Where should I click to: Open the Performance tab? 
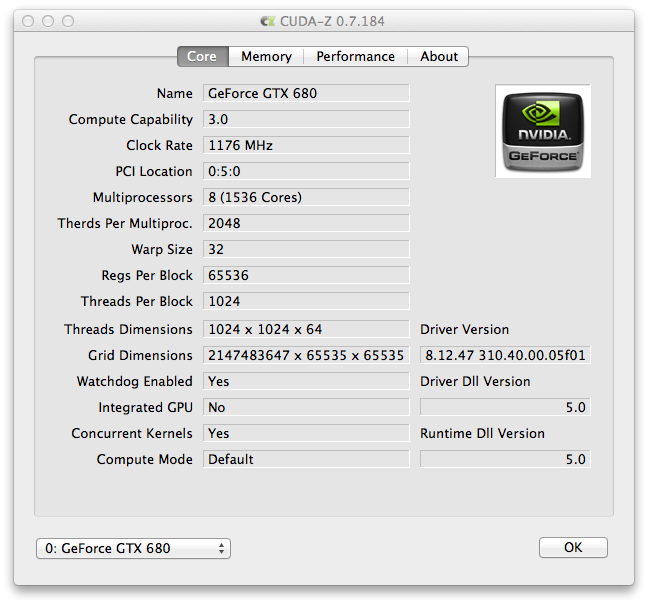[355, 57]
